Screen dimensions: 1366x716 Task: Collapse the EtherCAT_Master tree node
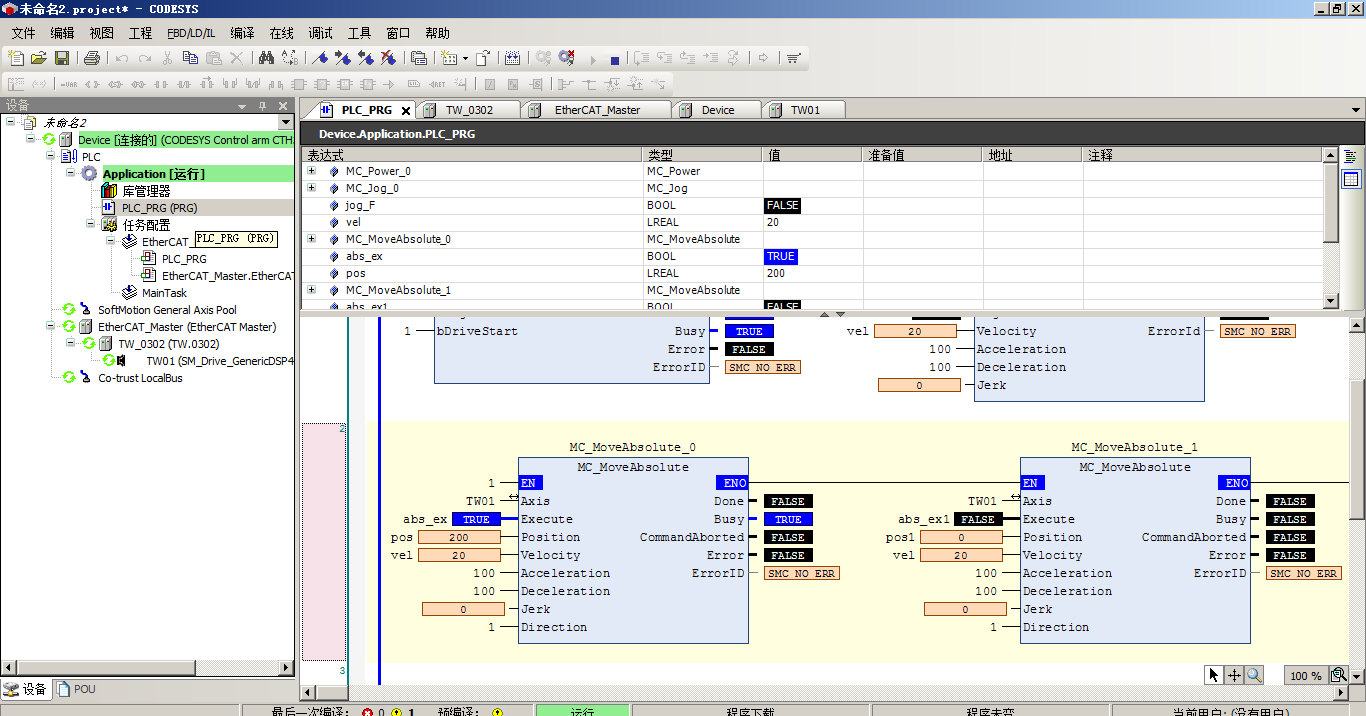(51, 327)
